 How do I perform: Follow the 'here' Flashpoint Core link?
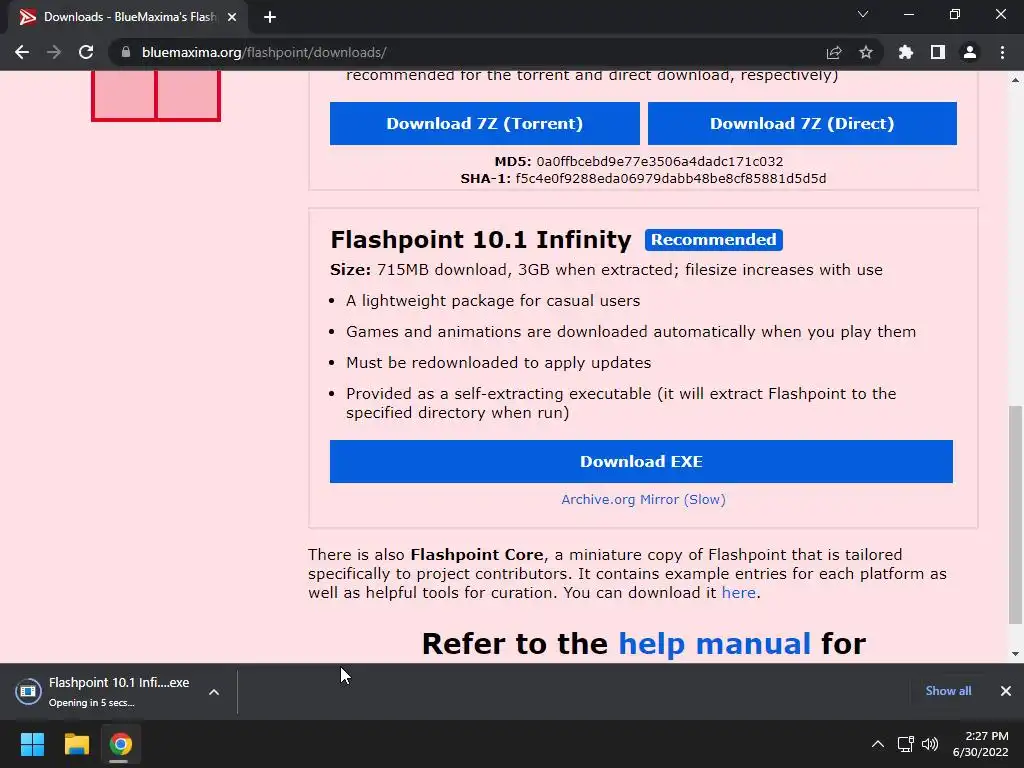tap(739, 593)
